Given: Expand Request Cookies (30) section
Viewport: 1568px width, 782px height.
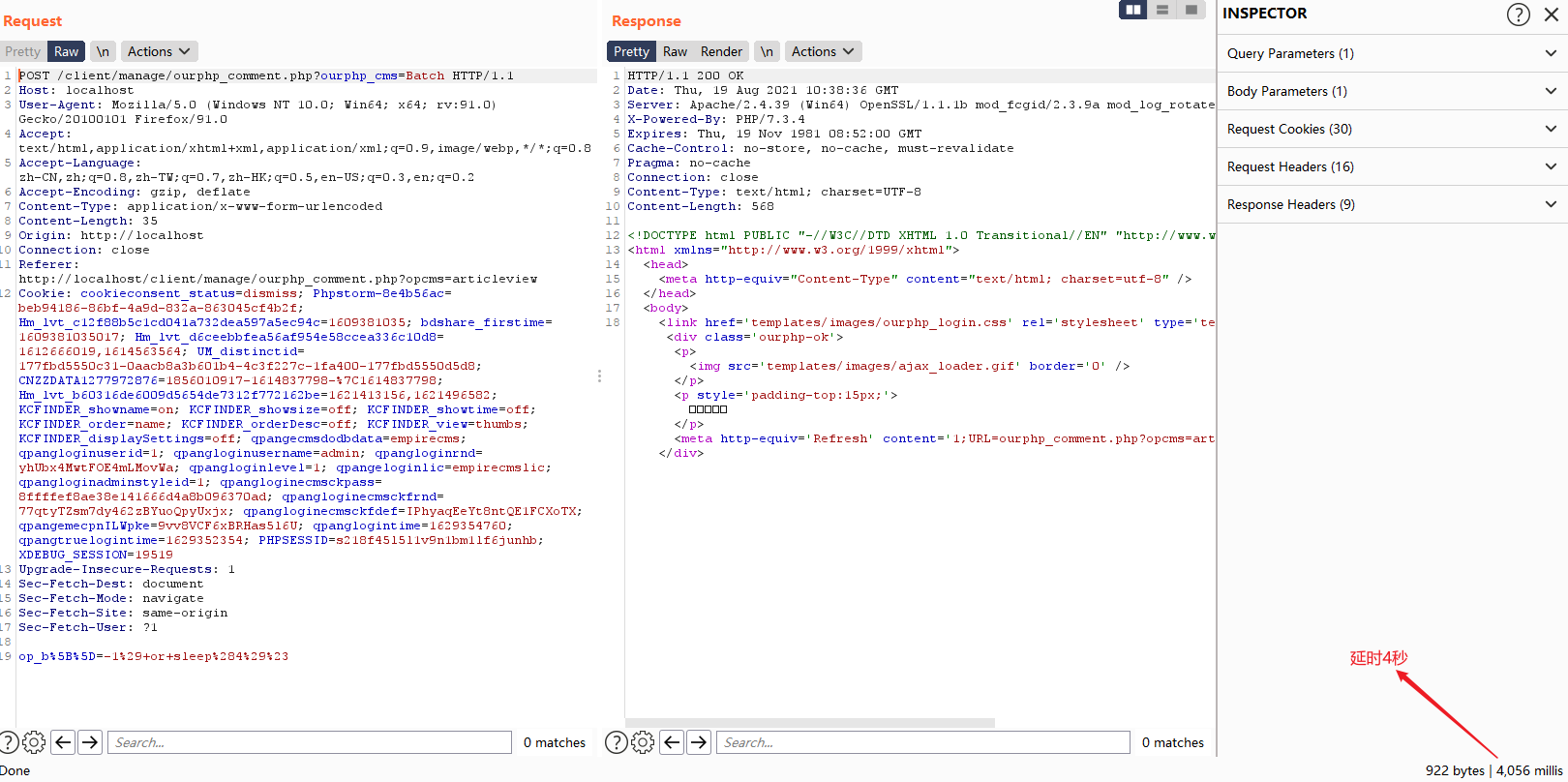Looking at the screenshot, I should (x=1392, y=129).
